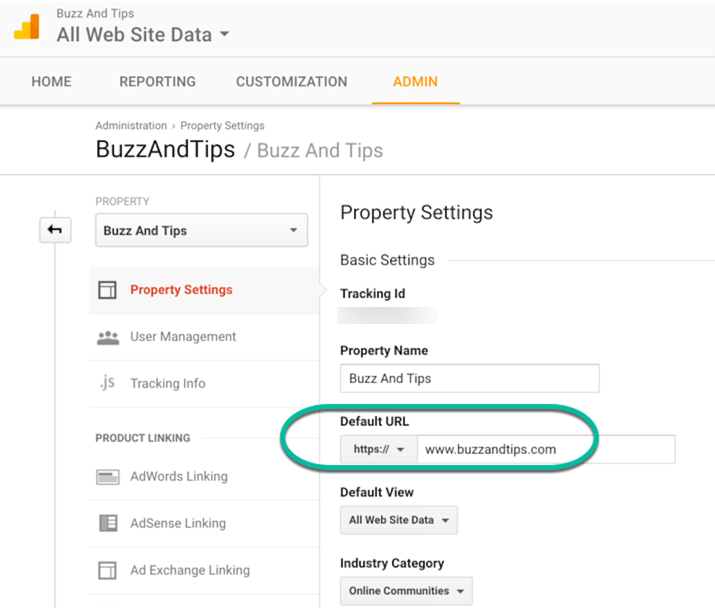
Task: Click the Ad Exchange Linking icon
Action: click(x=107, y=570)
